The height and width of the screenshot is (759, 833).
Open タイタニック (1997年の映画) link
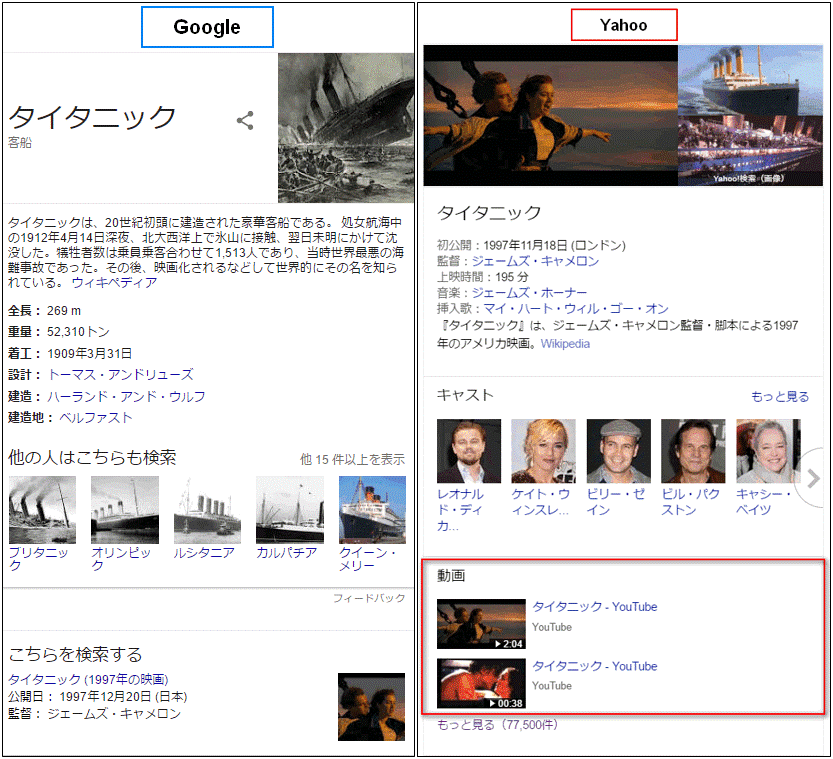tap(88, 679)
